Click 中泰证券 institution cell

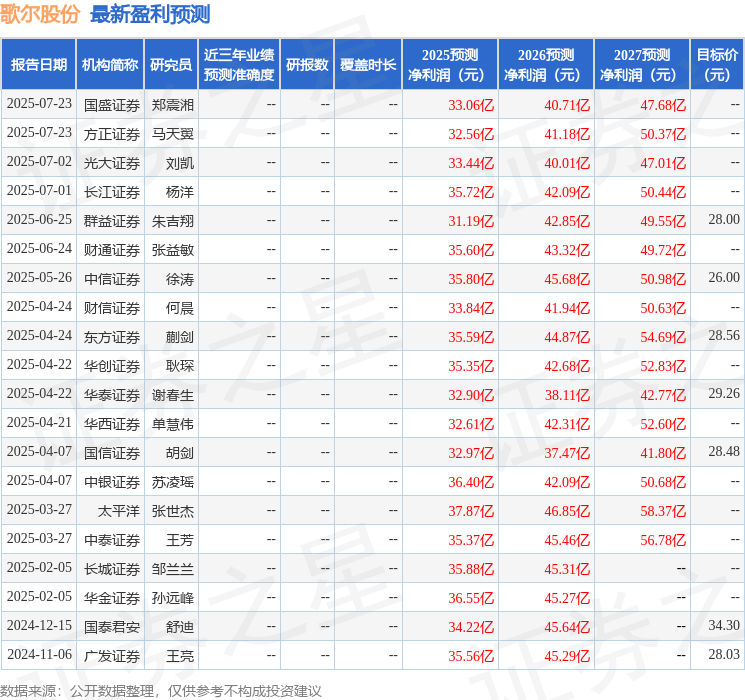(x=112, y=540)
